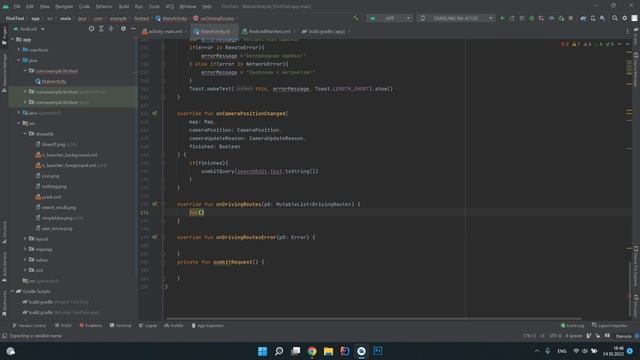Click override gutter icon beside onCameraPositionChanged

point(155,113)
